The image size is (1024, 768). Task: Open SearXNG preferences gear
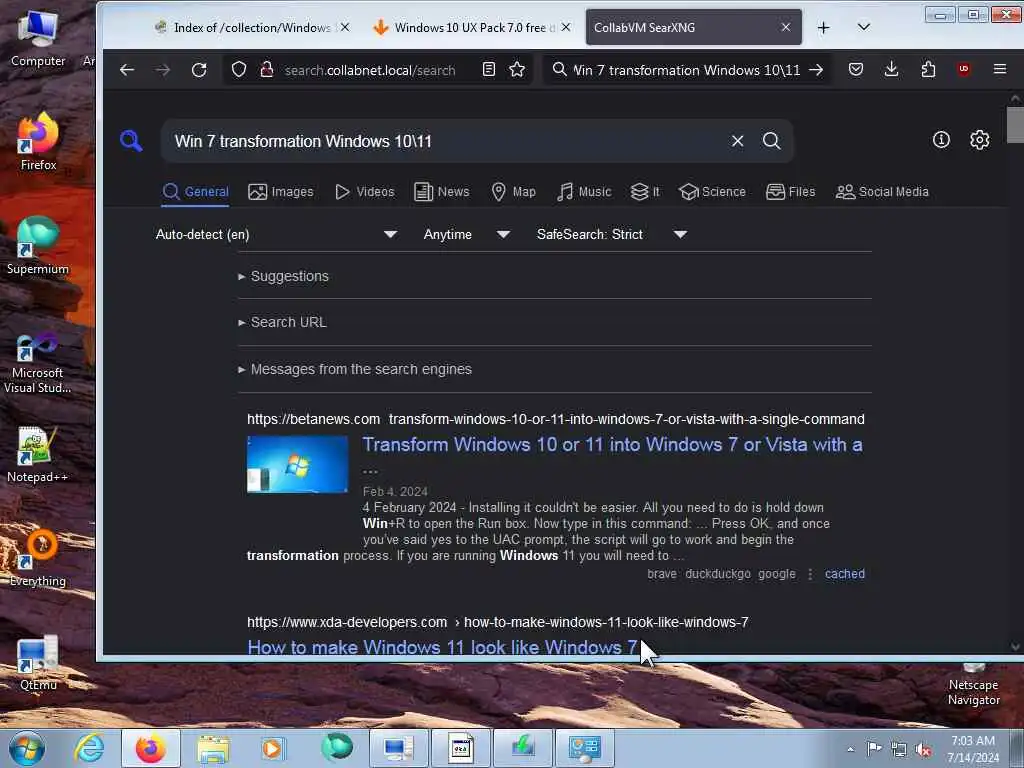click(980, 140)
